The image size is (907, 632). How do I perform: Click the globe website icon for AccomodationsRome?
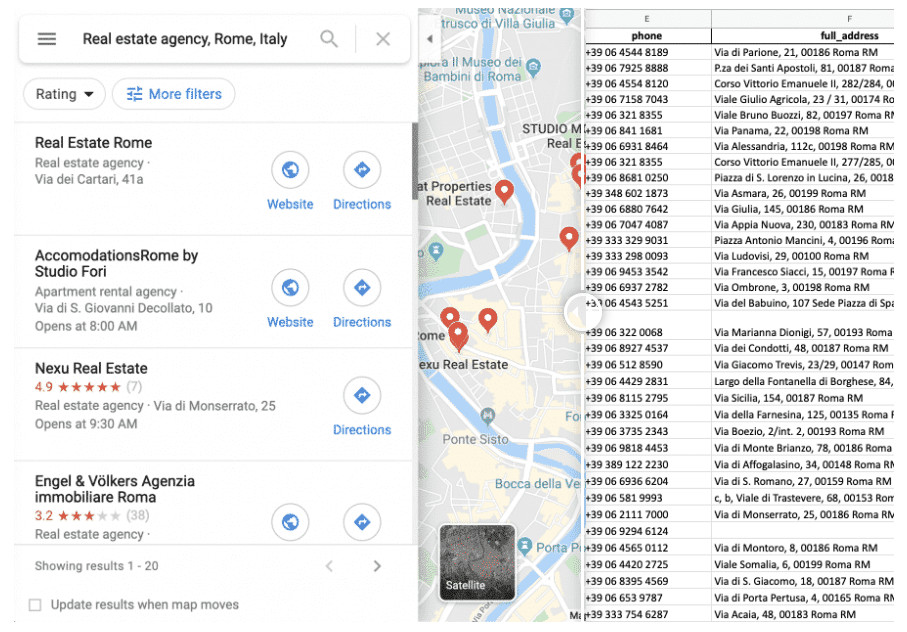click(290, 287)
